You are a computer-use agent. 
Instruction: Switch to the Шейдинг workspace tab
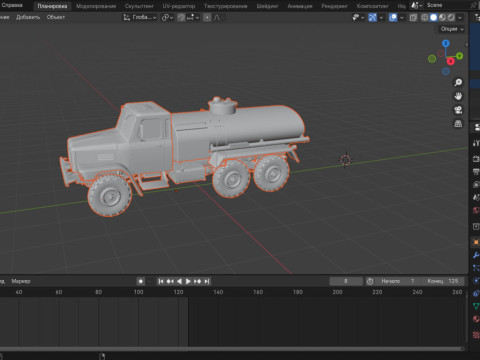tap(267, 6)
